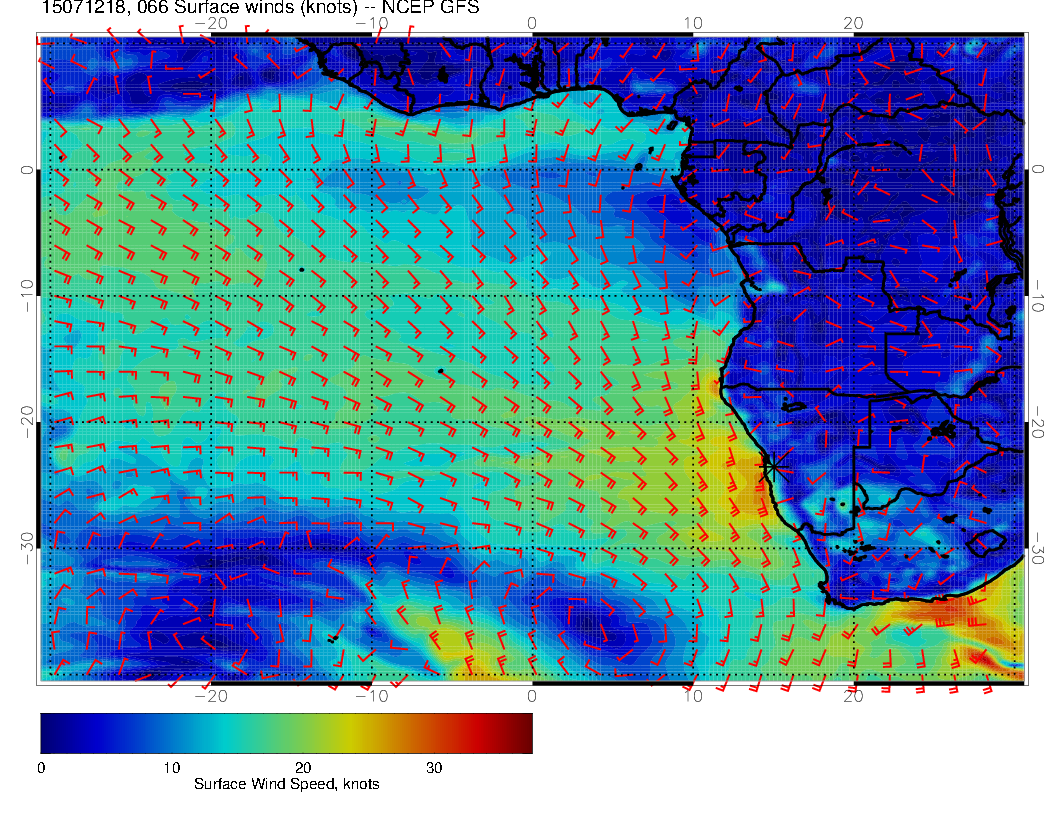Click the '20' longitude label on bottom axis
Image resolution: width=1056 pixels, height=816 pixels.
(x=853, y=696)
